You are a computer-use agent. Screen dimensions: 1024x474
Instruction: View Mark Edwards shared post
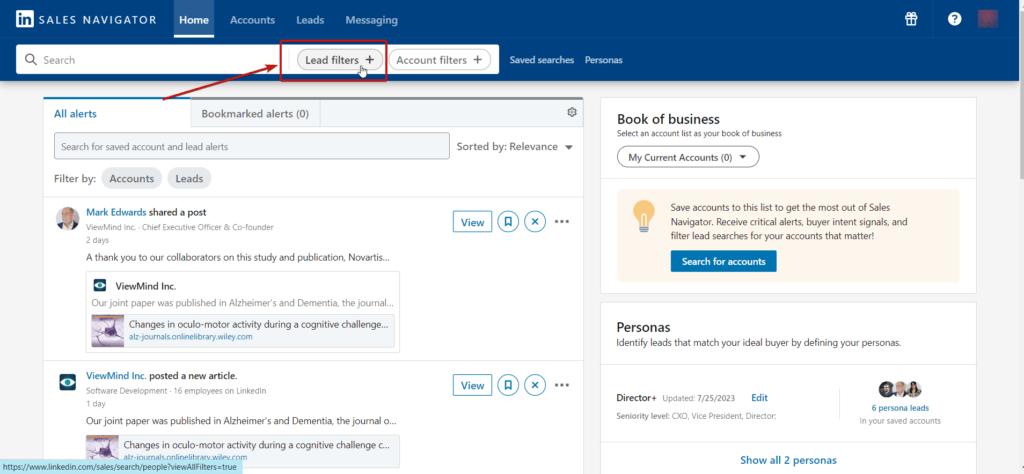pyautogui.click(x=472, y=222)
